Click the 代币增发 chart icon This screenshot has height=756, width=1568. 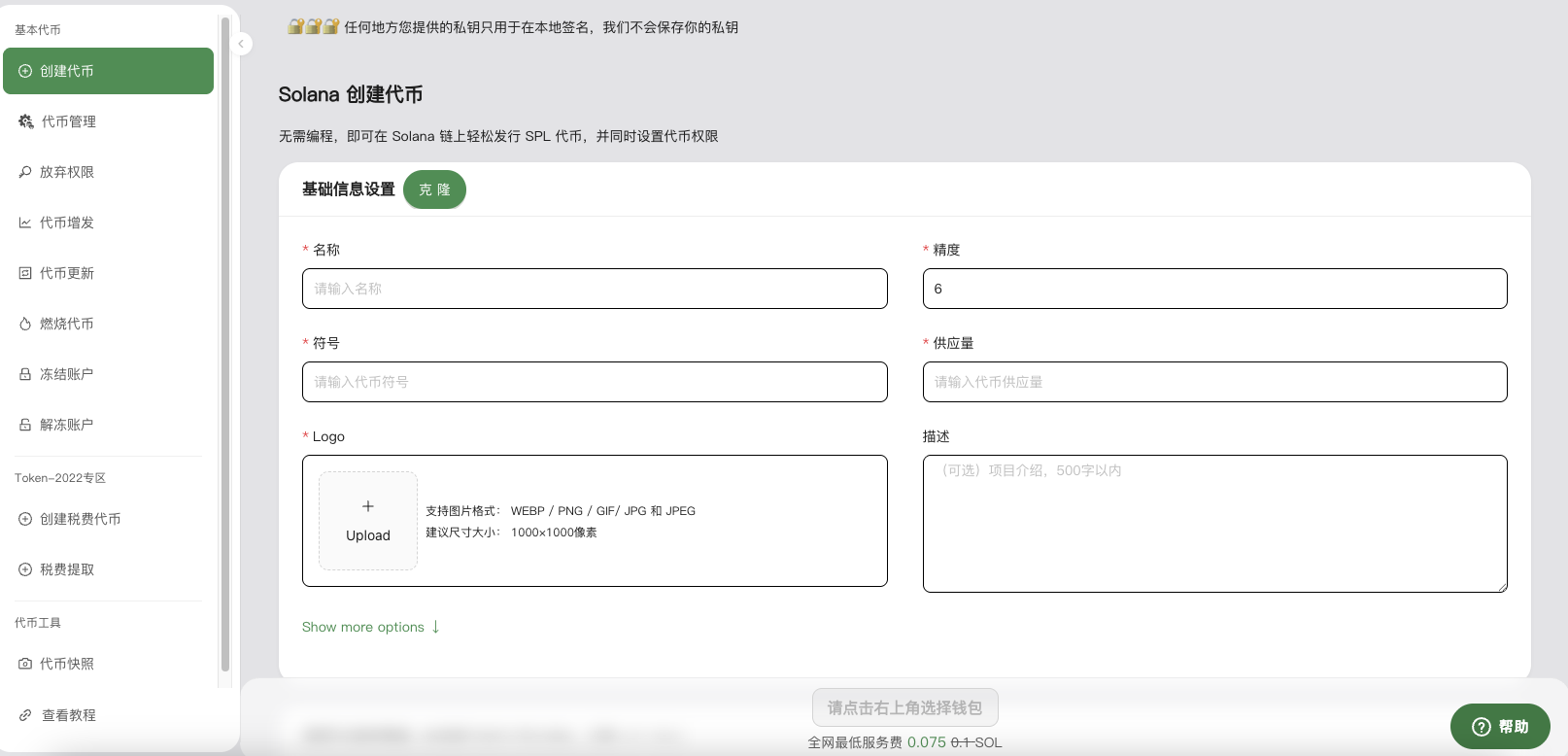[25, 223]
